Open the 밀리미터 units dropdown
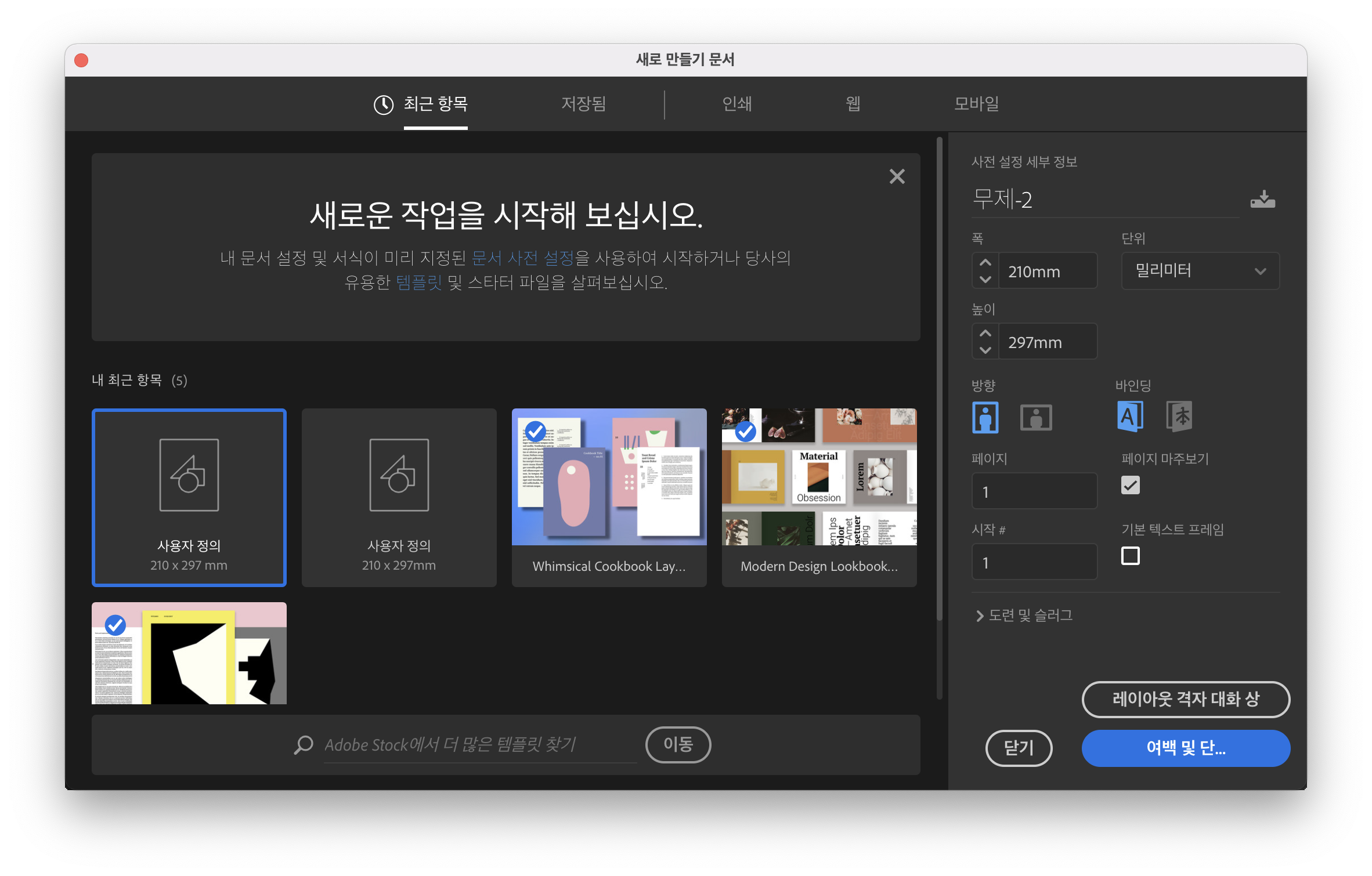1372x876 pixels. (x=1200, y=271)
